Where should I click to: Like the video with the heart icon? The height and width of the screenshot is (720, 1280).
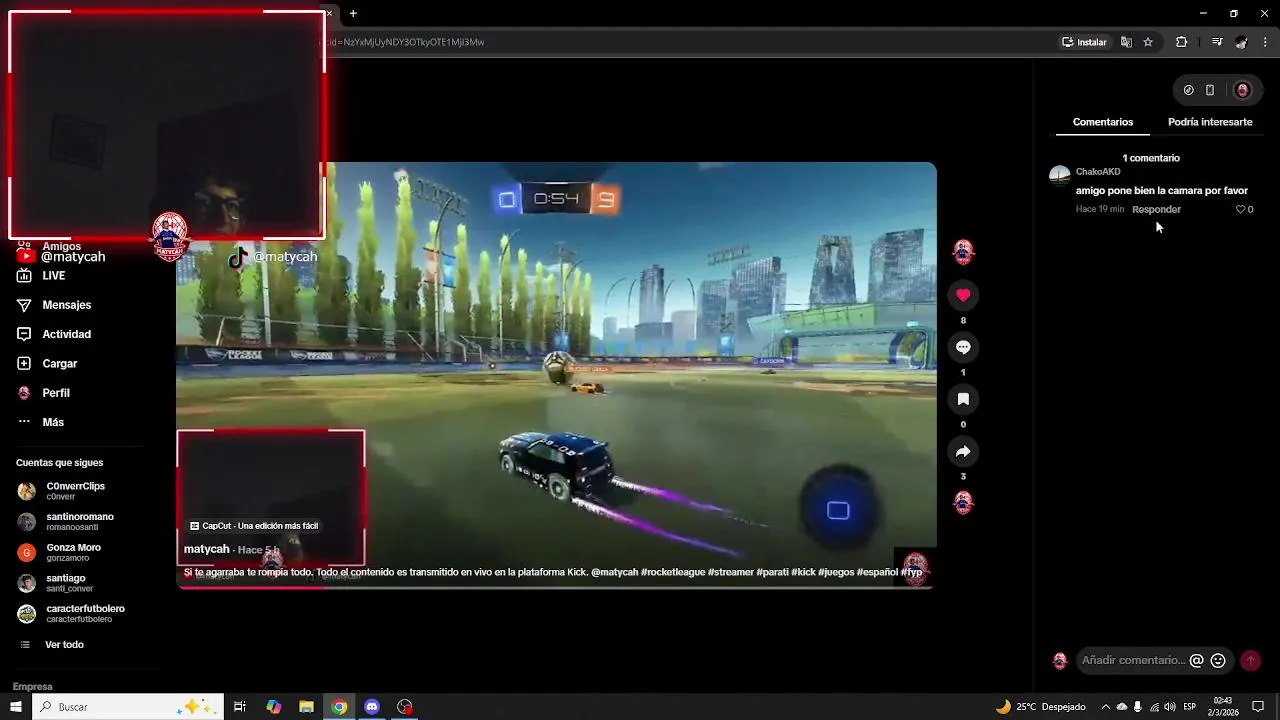(963, 295)
